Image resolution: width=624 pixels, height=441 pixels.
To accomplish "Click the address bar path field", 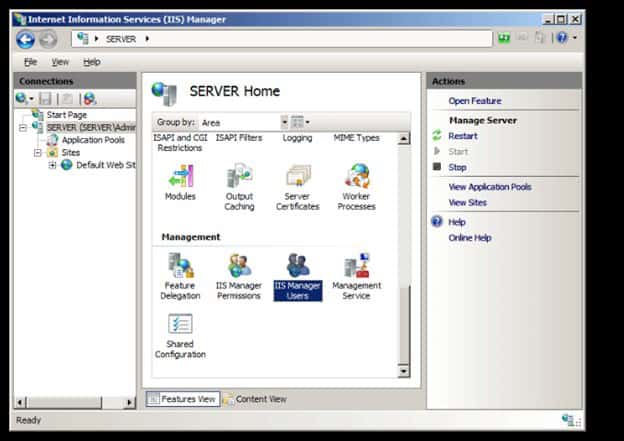I will [282, 39].
